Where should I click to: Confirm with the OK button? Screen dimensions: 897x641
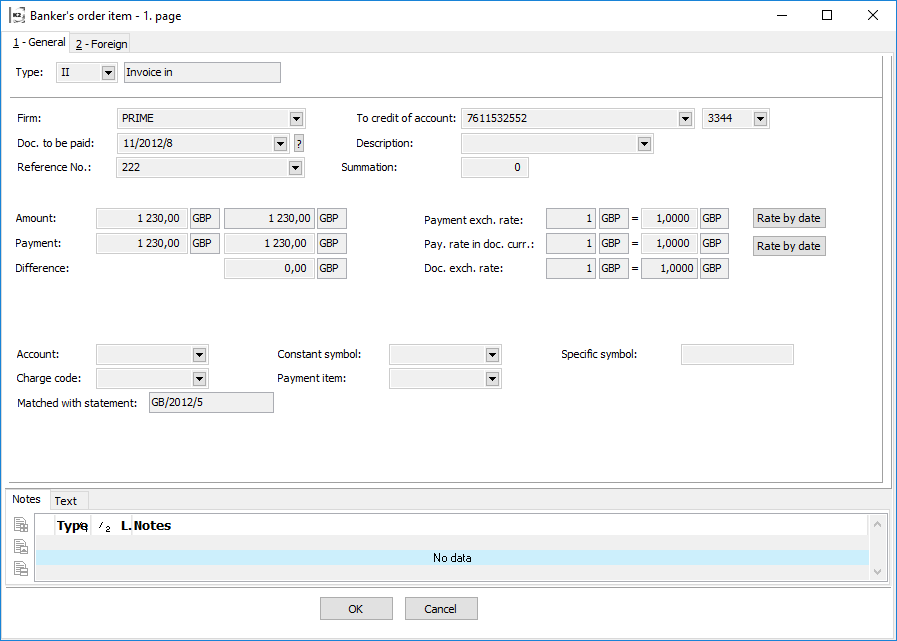(356, 609)
